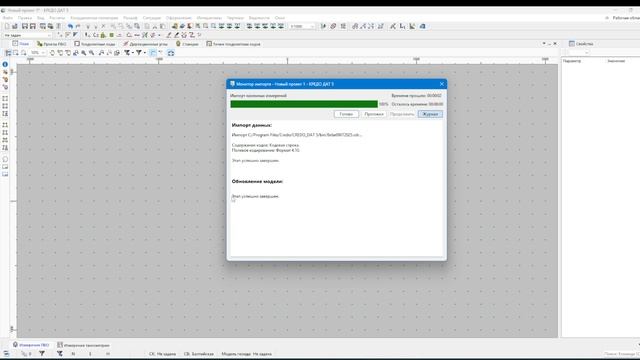640x360 pixels.
Task: Open the Интерактивы menu
Action: click(x=209, y=18)
